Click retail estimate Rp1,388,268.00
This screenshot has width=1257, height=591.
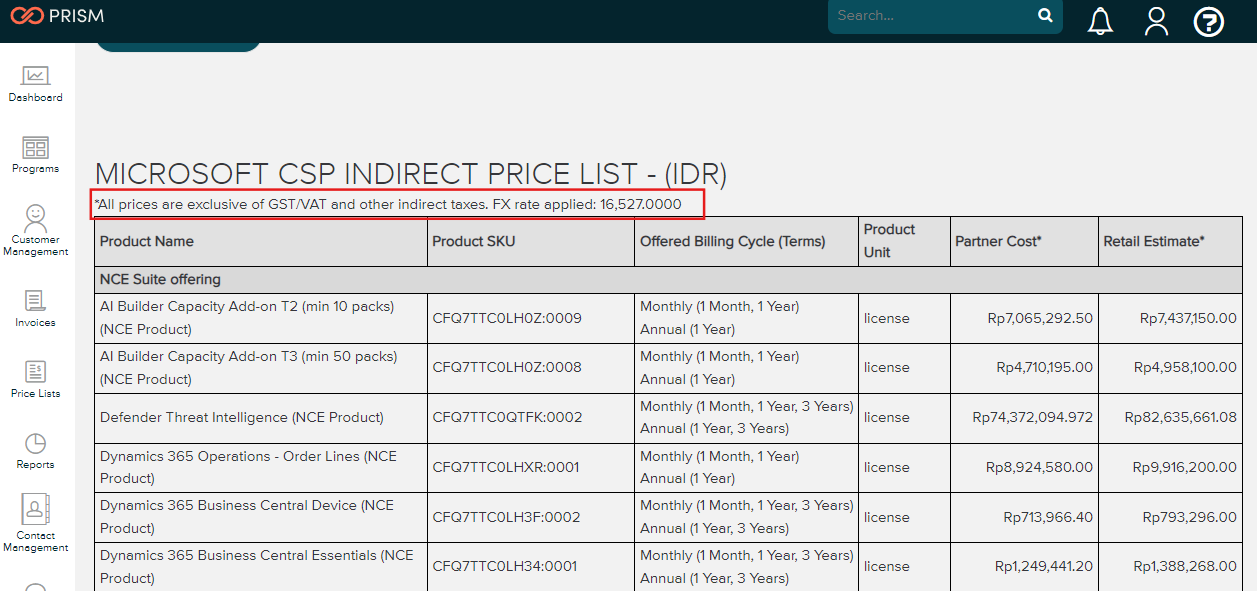tap(1185, 567)
